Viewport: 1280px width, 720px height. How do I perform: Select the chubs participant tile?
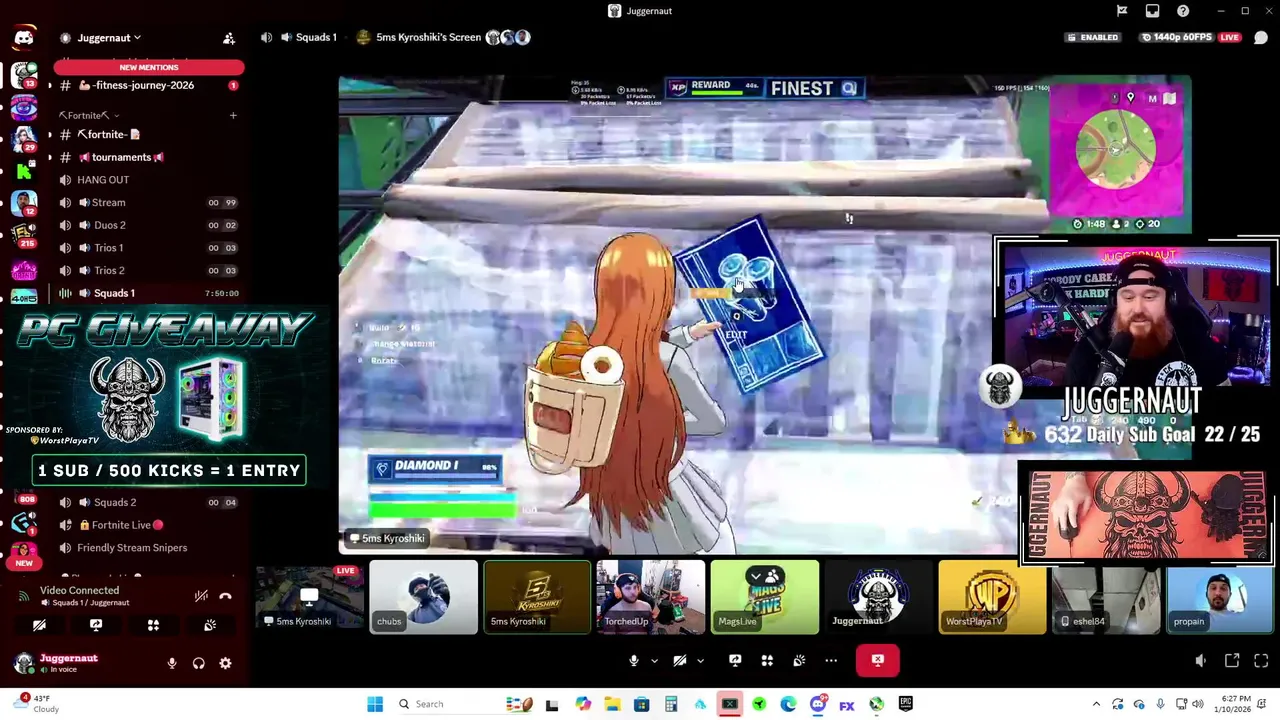(x=423, y=597)
